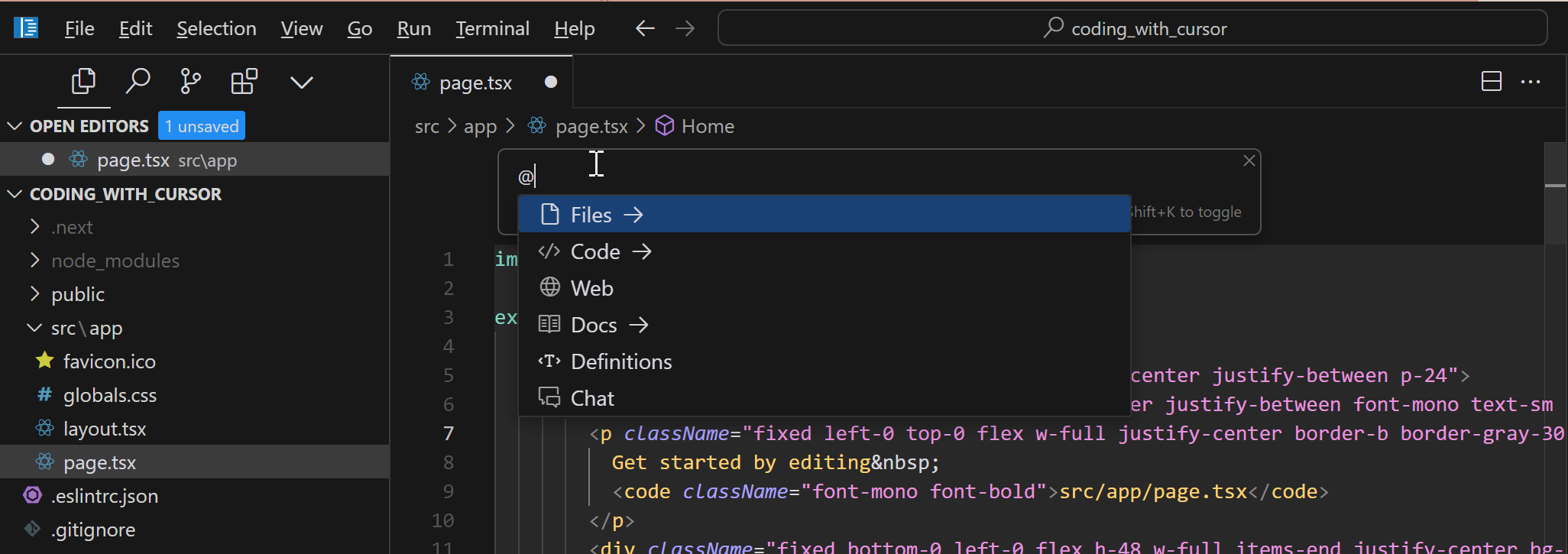Click the Cursor app logo icon

pyautogui.click(x=26, y=28)
